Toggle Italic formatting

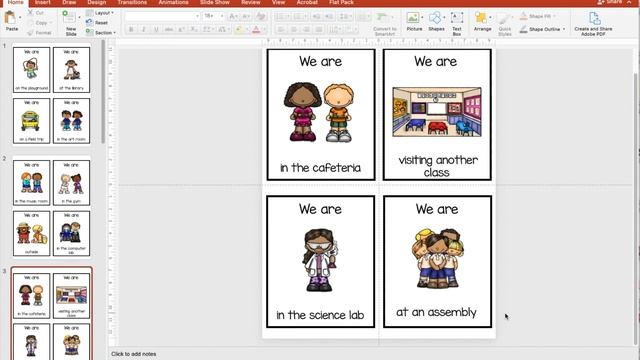click(143, 29)
